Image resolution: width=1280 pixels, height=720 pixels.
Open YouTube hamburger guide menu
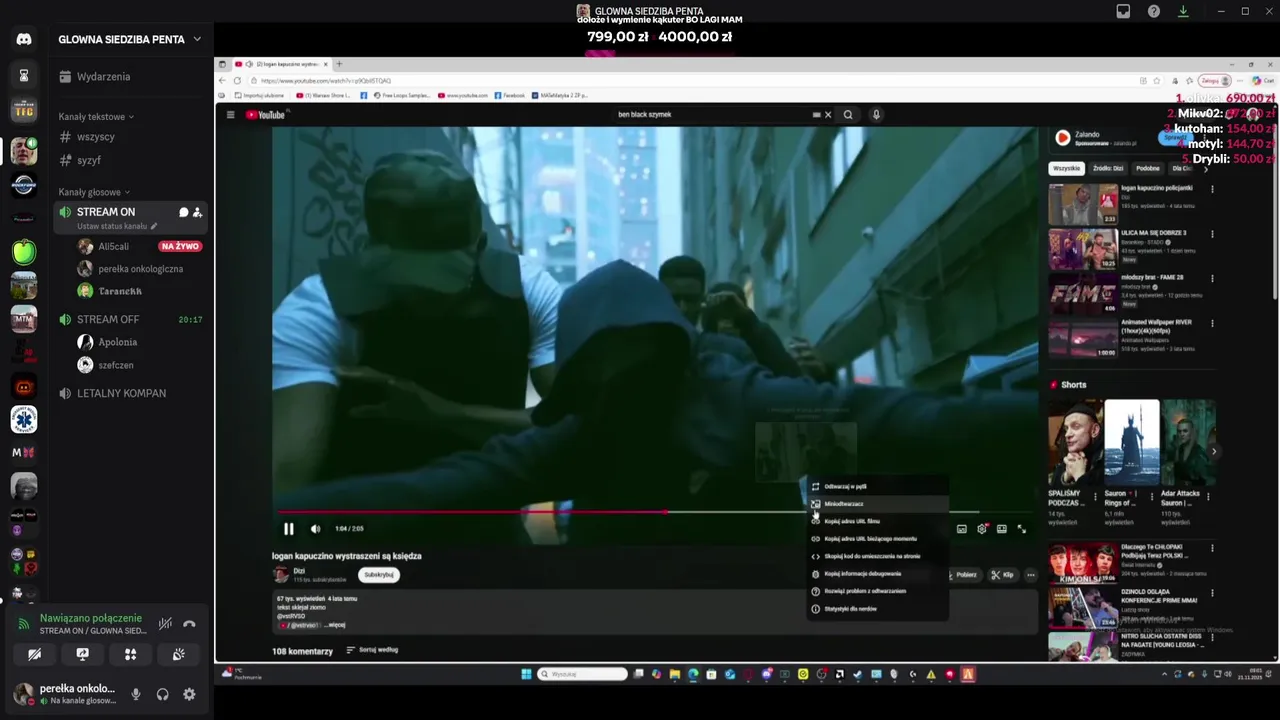pos(230,115)
